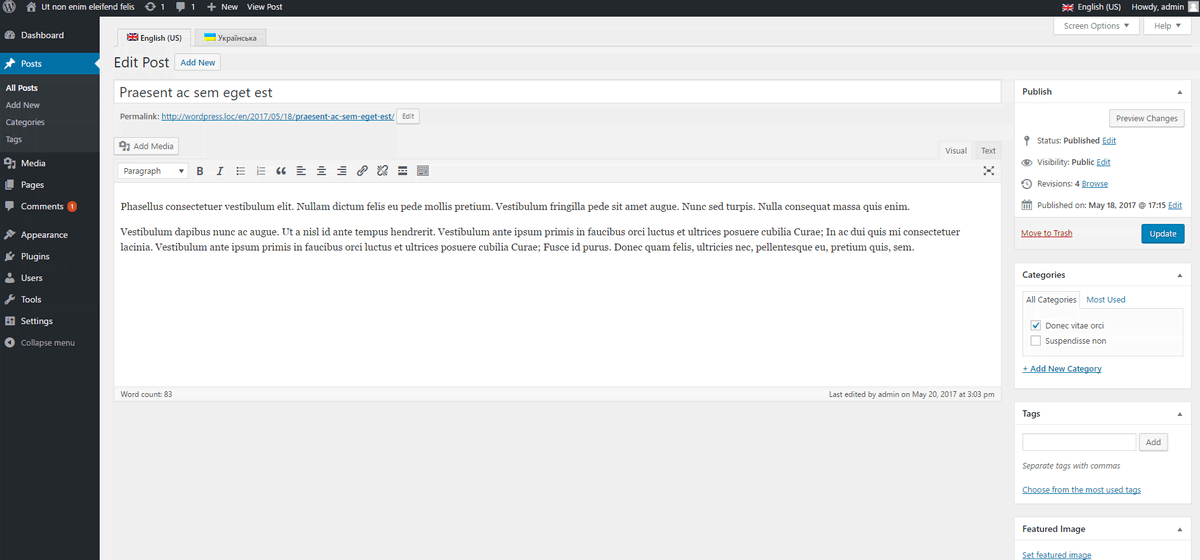The width and height of the screenshot is (1200, 560).
Task: Collapse the Featured Image box
Action: pos(1180,528)
